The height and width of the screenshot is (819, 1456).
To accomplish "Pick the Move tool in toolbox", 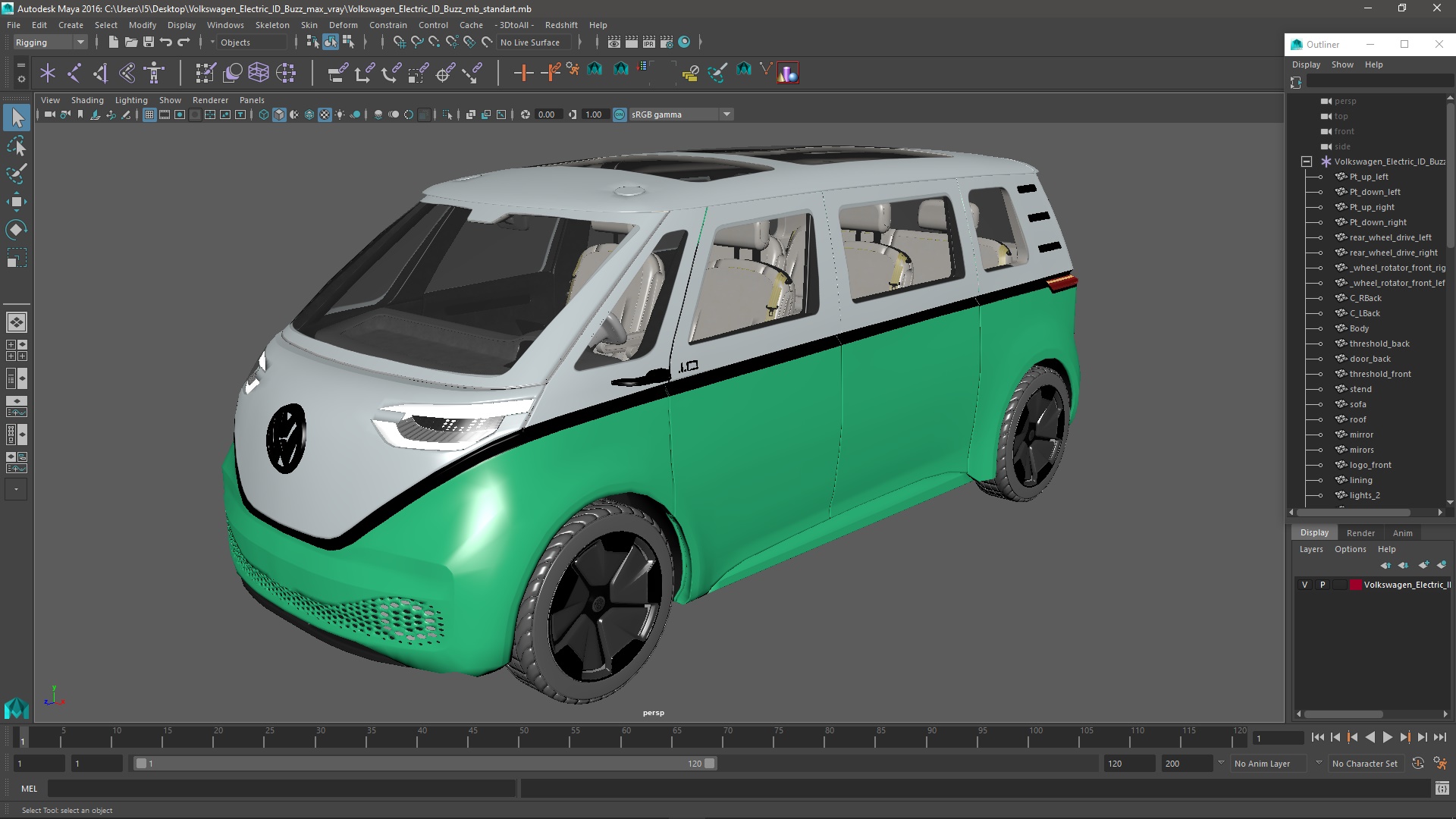I will coord(17,202).
